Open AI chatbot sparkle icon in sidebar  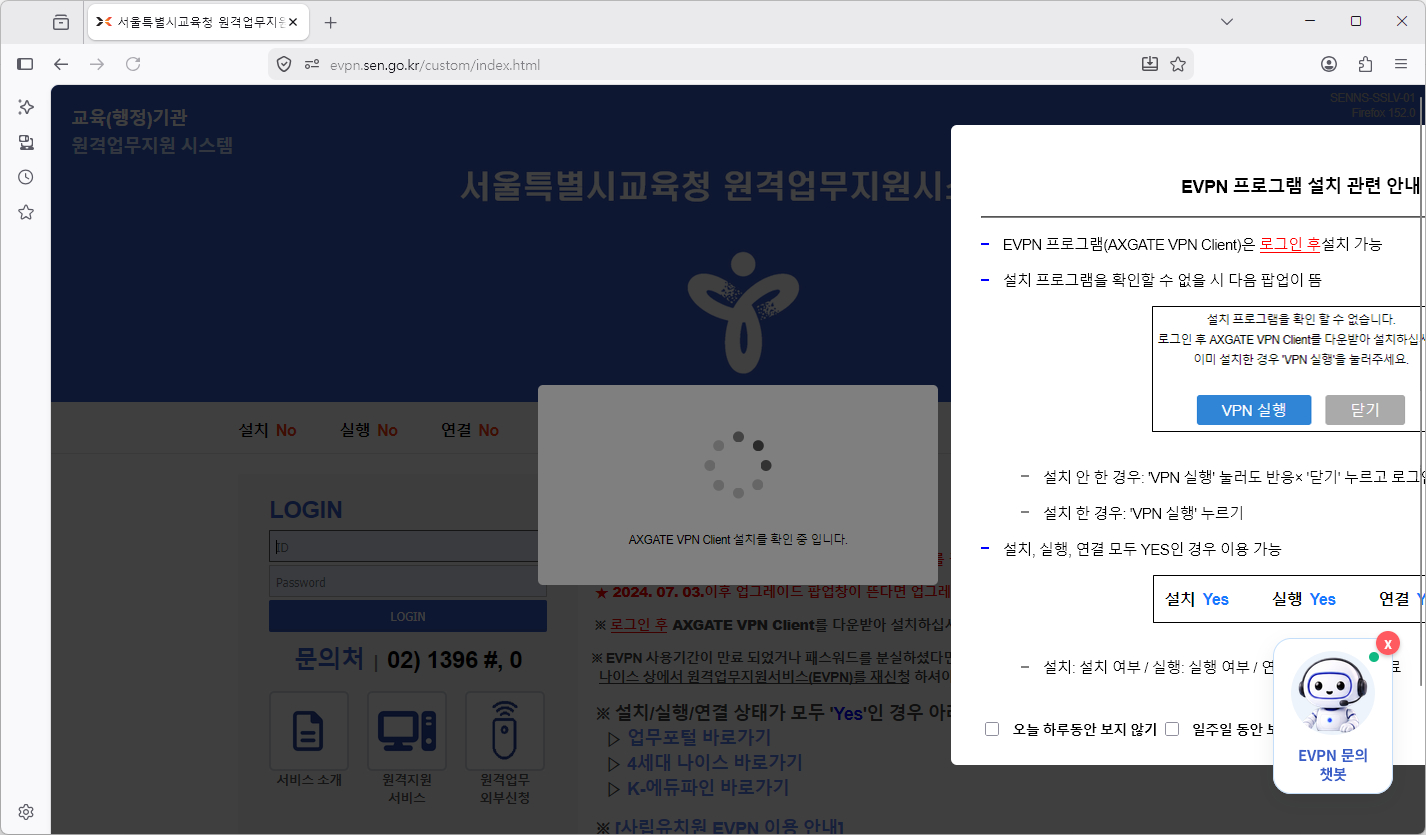click(x=26, y=107)
